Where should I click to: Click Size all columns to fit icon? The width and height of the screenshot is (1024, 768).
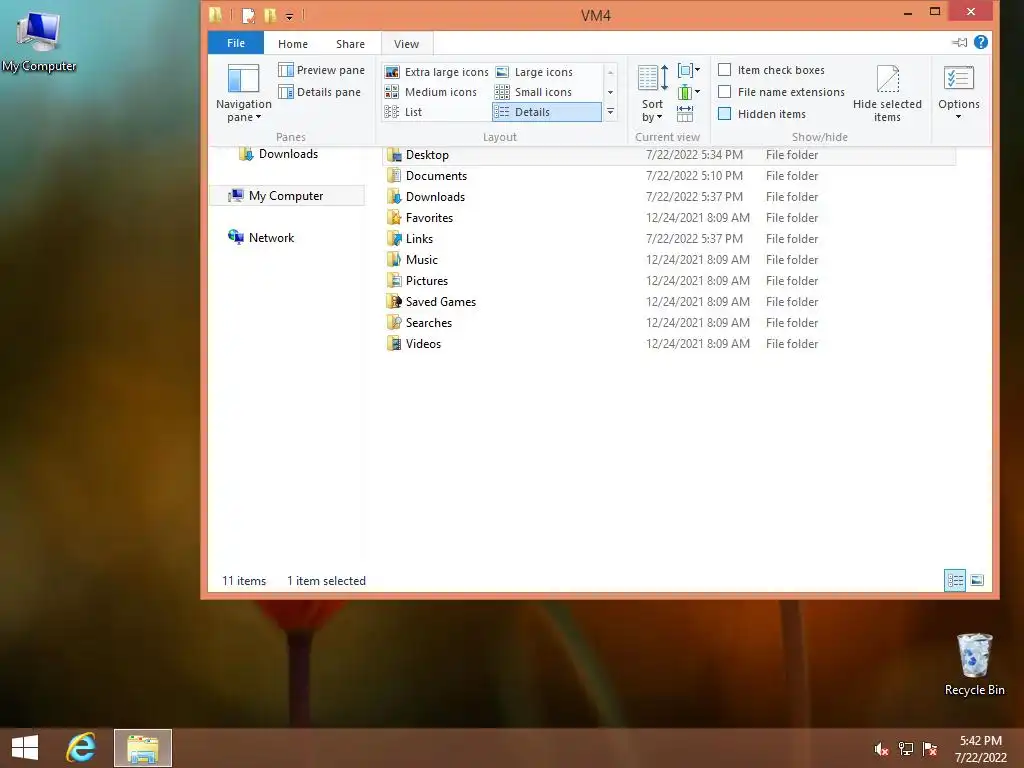[x=685, y=114]
